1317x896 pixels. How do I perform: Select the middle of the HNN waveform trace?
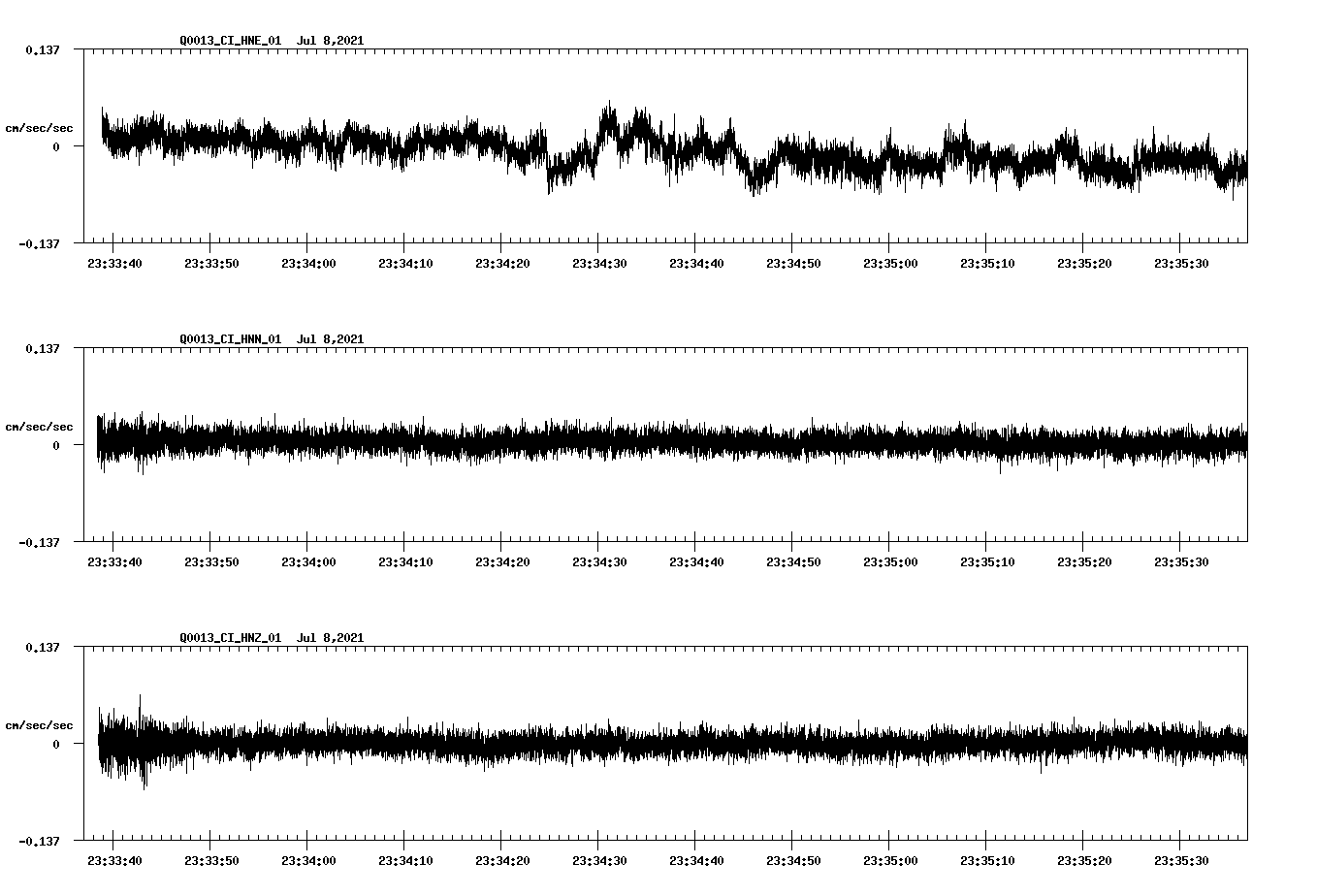669,446
